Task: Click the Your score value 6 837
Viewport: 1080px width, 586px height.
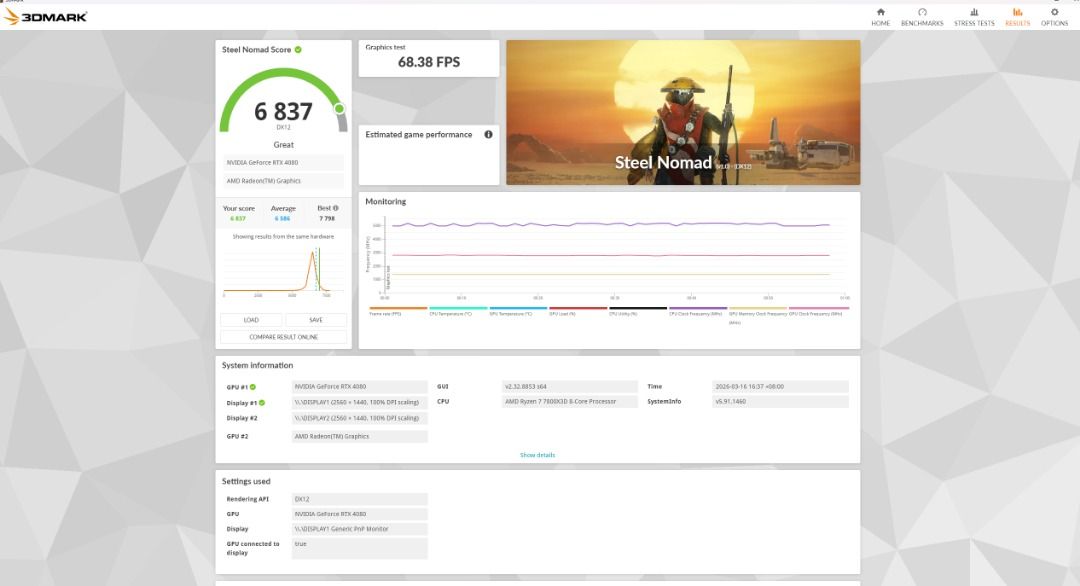Action: tap(238, 218)
